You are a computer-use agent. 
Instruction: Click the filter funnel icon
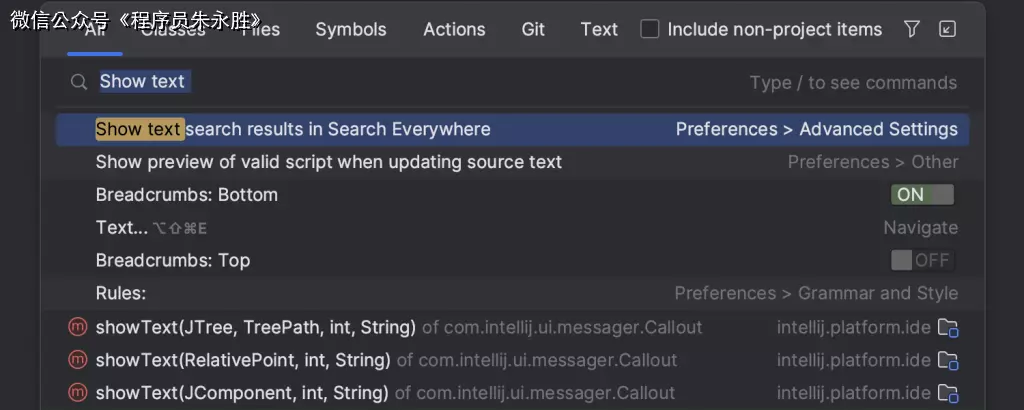click(911, 29)
